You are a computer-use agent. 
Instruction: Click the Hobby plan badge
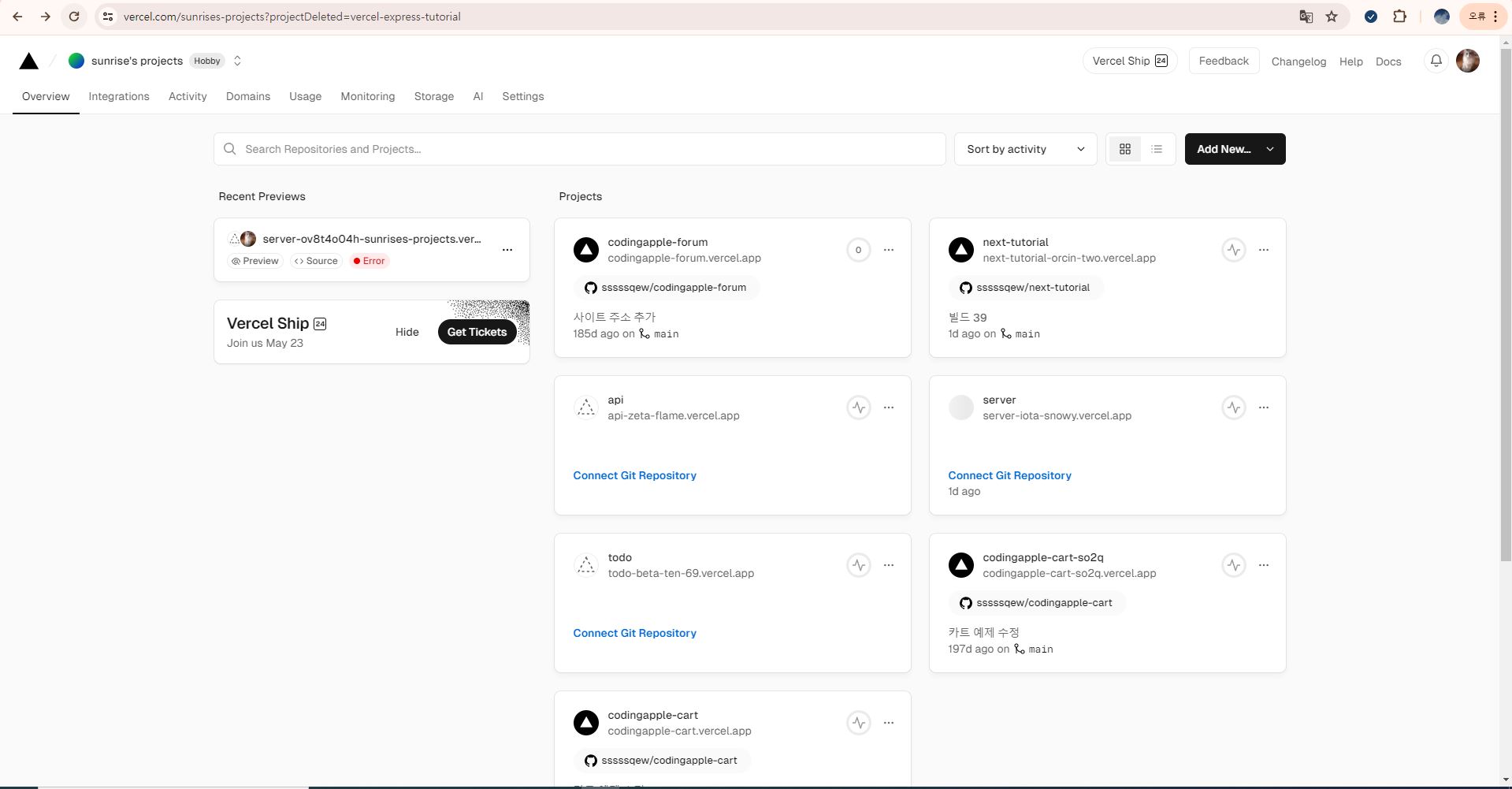pyautogui.click(x=207, y=61)
